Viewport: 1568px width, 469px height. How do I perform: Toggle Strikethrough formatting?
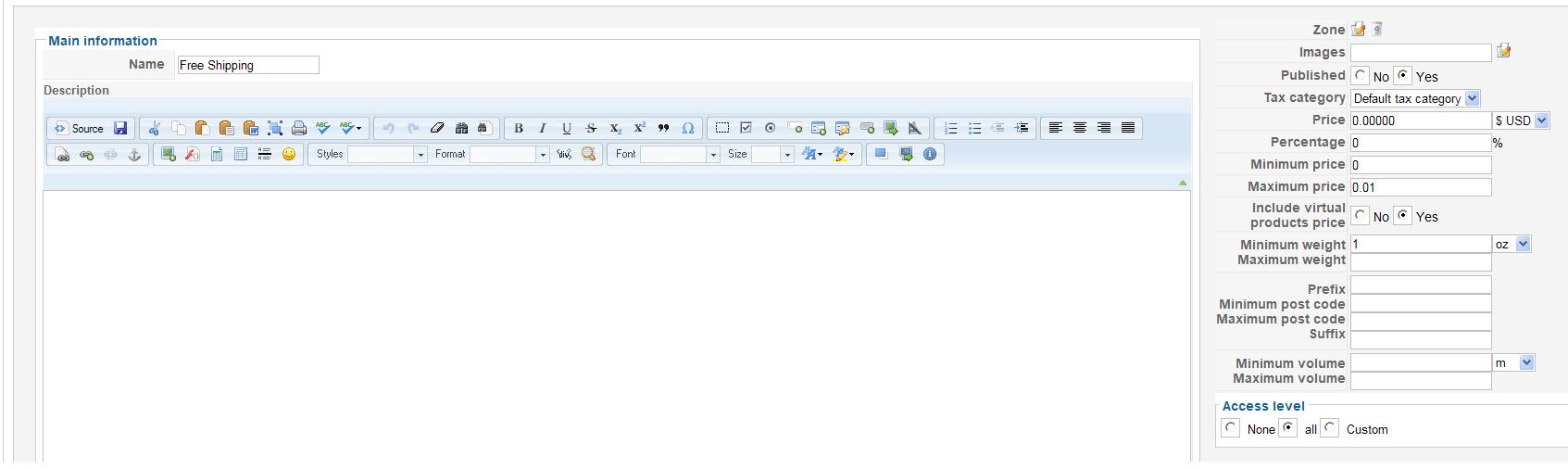pyautogui.click(x=591, y=129)
